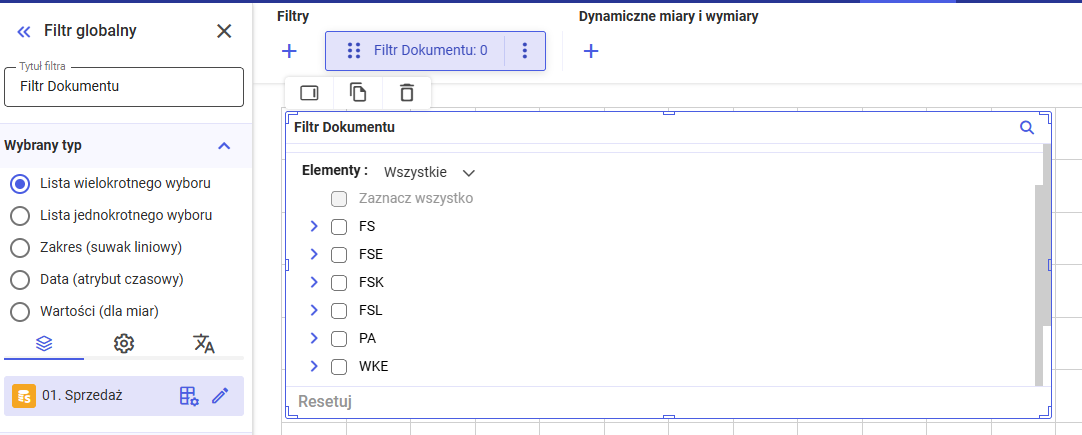
Task: Tick the WKE checkbox
Action: 339,366
